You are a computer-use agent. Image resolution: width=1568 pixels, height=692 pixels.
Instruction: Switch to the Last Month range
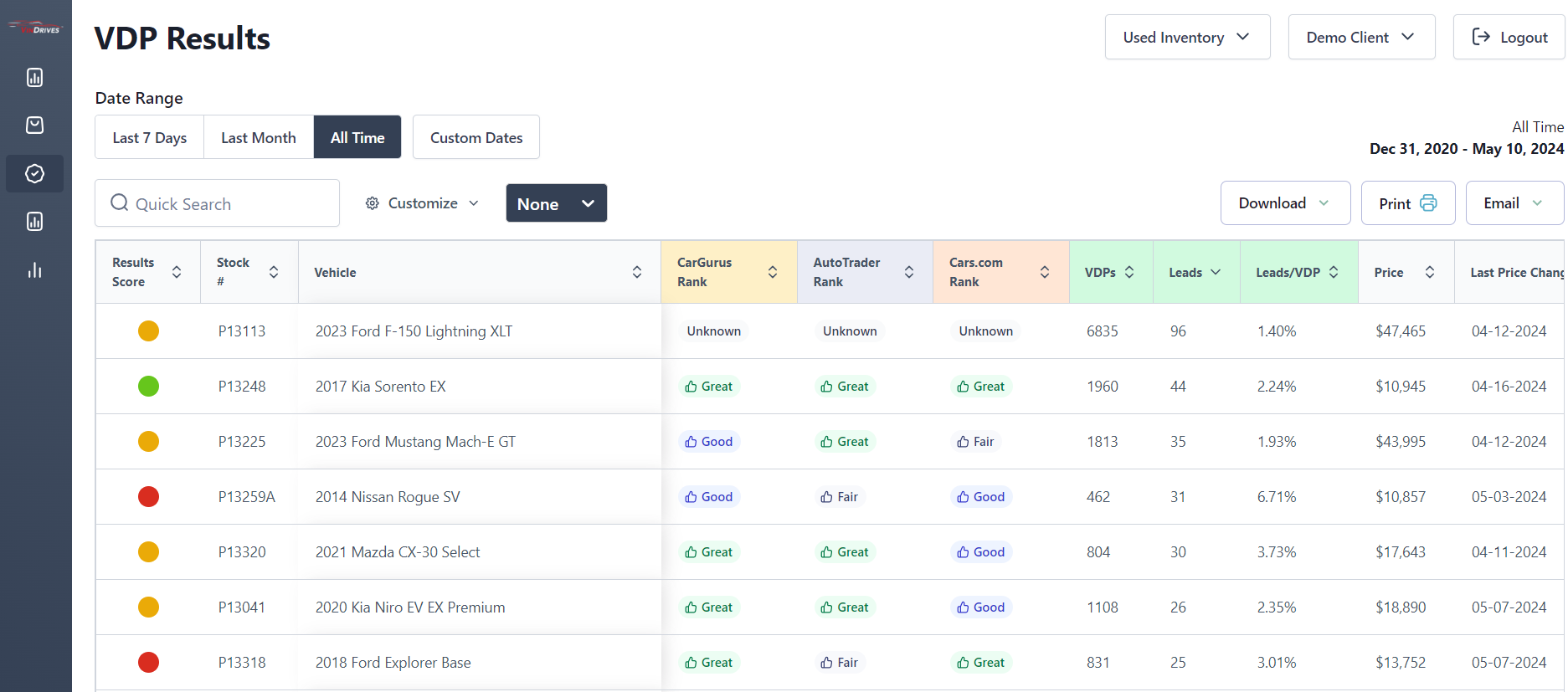259,137
